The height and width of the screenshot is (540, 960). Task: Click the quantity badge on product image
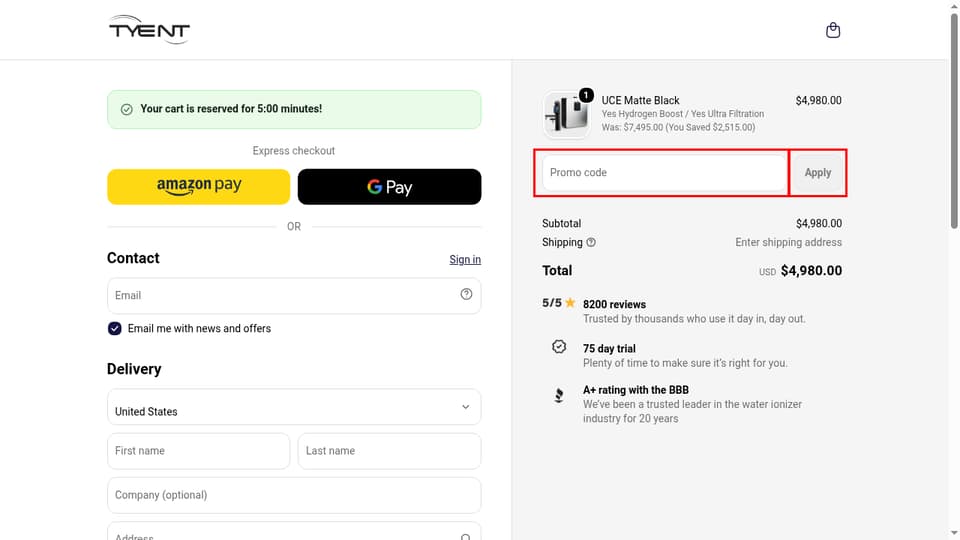pos(586,95)
